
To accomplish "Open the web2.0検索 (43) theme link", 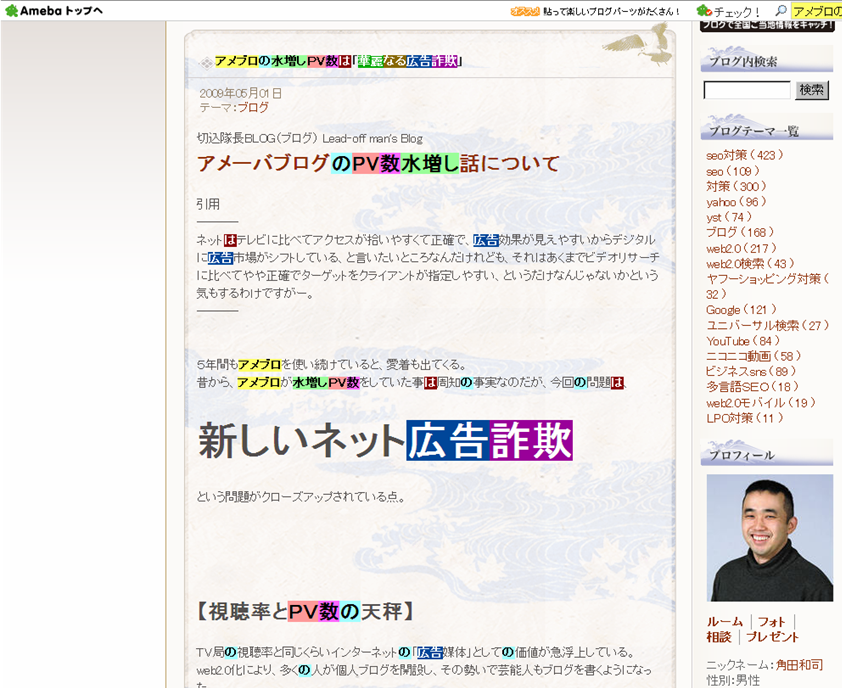I will (x=750, y=264).
